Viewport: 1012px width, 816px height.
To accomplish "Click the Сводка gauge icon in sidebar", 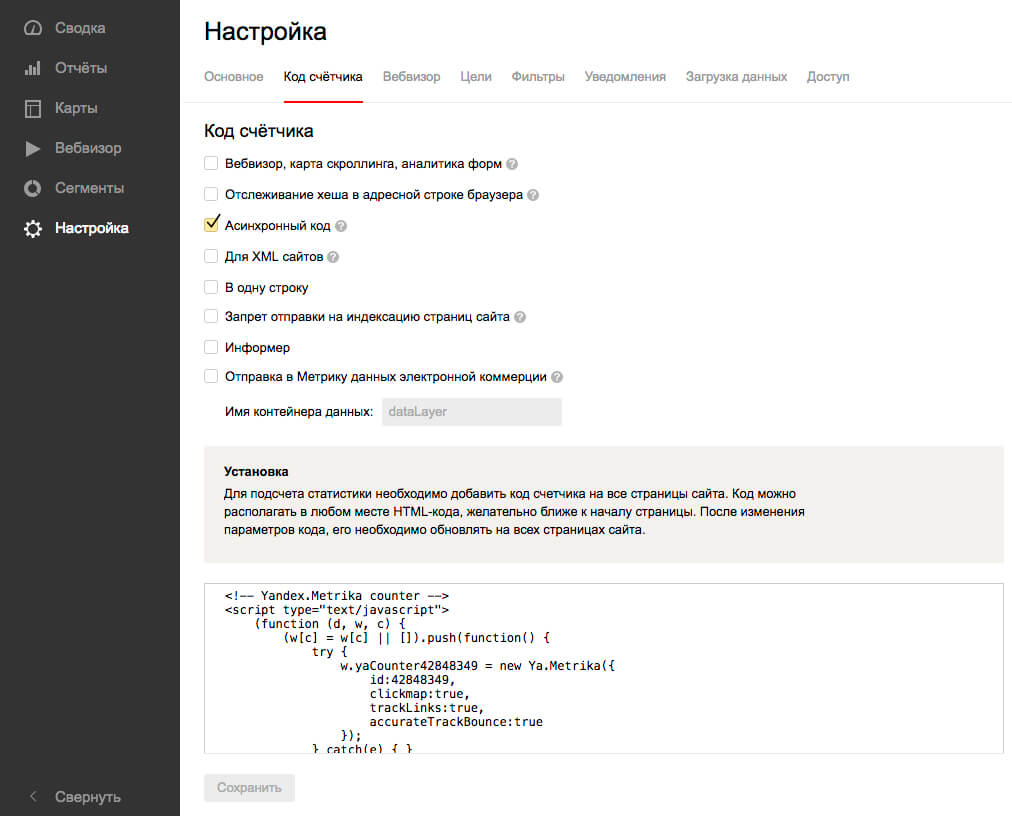I will coord(33,28).
